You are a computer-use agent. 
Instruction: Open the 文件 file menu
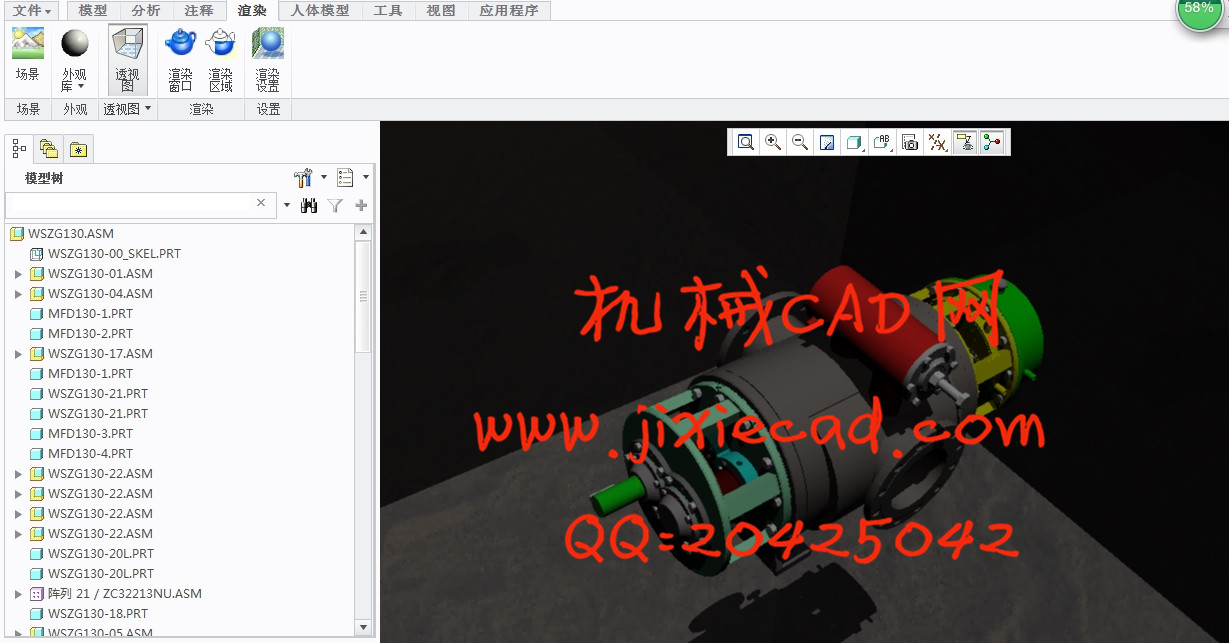point(31,11)
